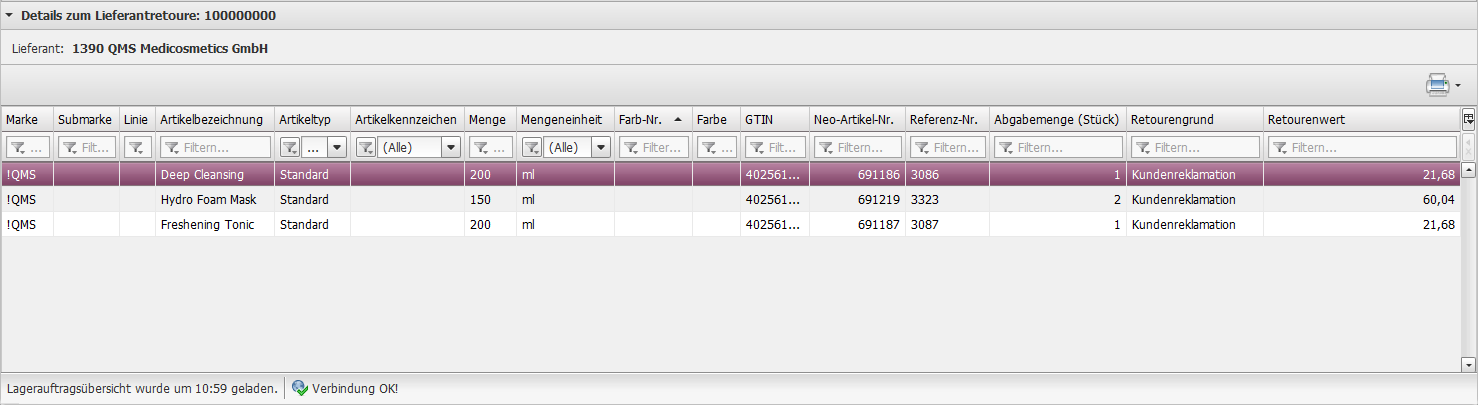Screen dimensions: 1478x405
Task: Click the Verbindung OK connection status icon
Action: (x=299, y=388)
